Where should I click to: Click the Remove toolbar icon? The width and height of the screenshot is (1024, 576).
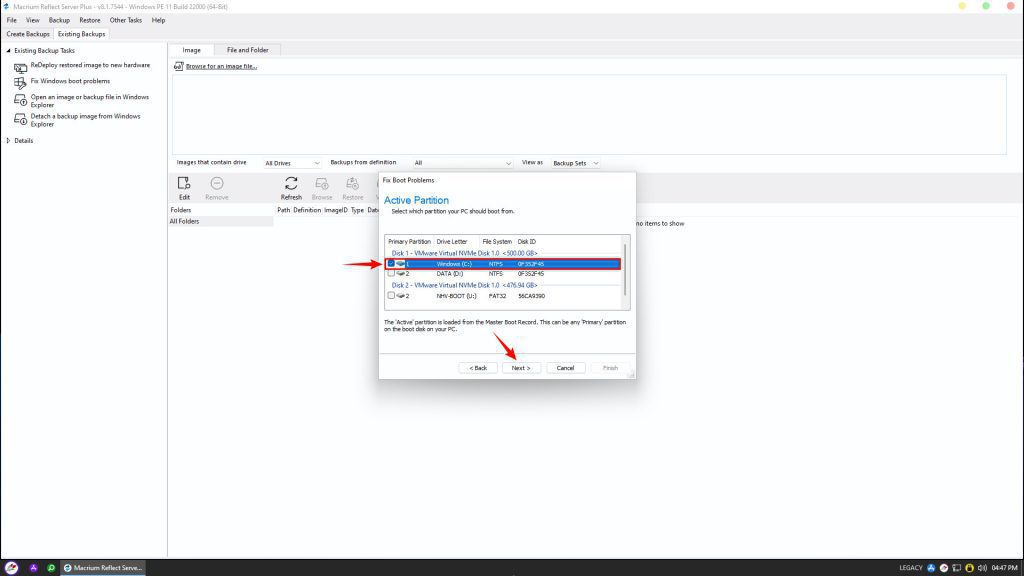[x=217, y=184]
